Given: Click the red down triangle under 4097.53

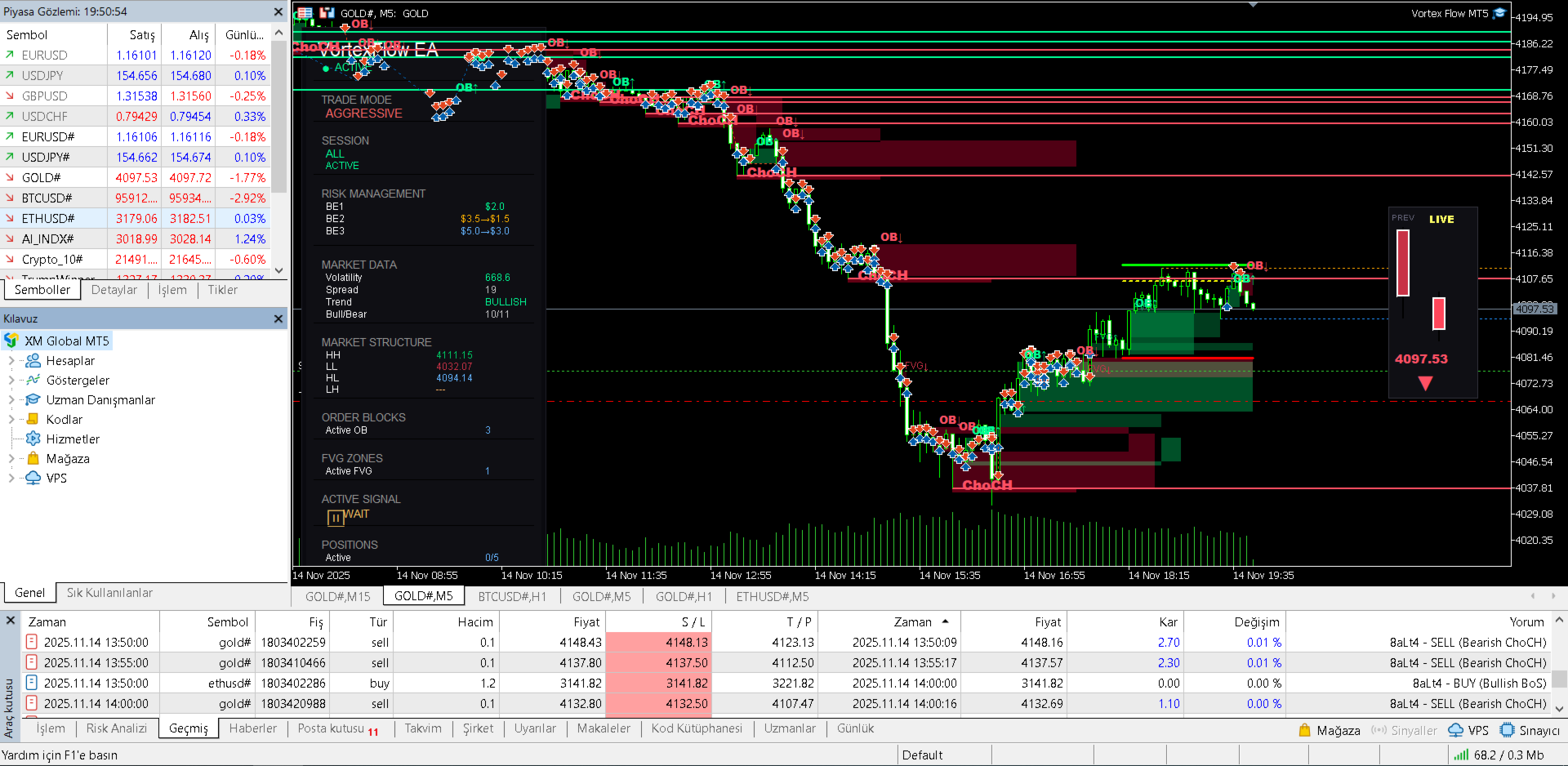Looking at the screenshot, I should 1425,383.
